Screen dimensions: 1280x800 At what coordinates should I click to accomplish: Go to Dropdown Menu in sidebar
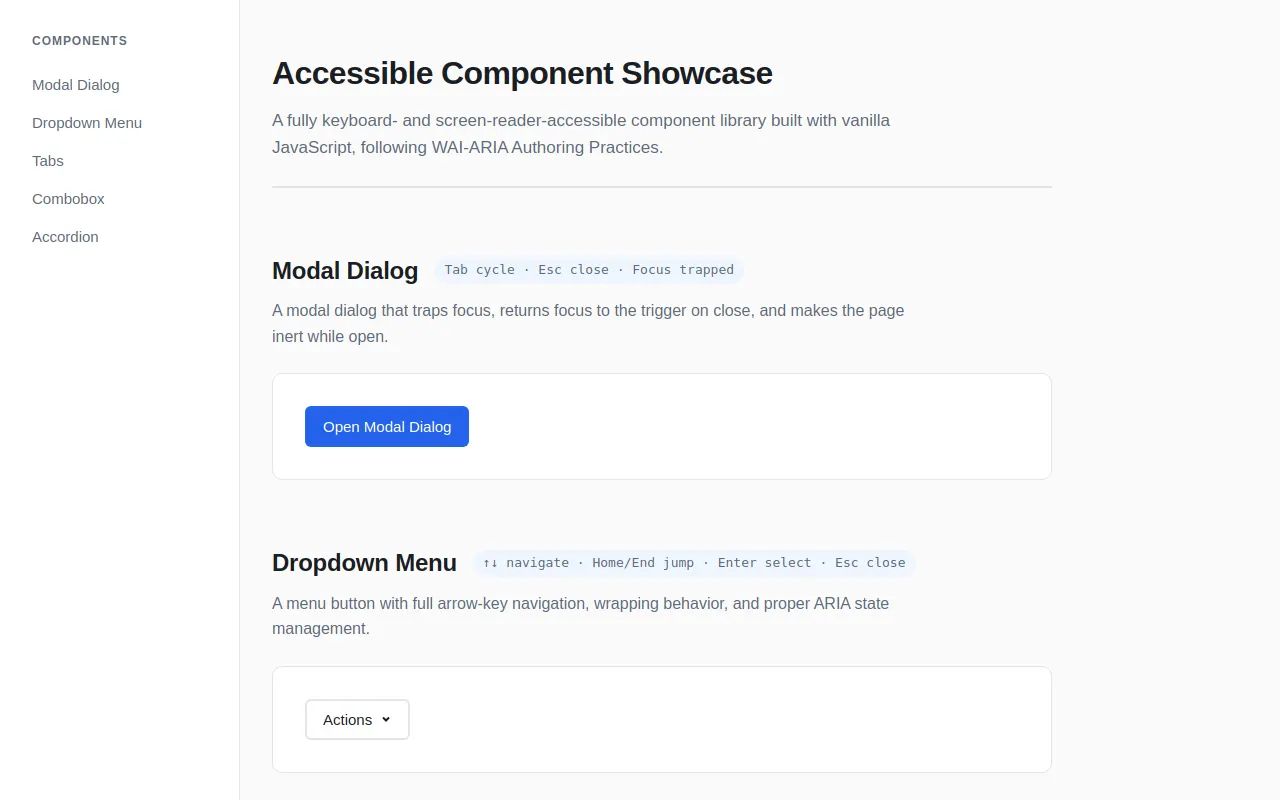tap(87, 123)
